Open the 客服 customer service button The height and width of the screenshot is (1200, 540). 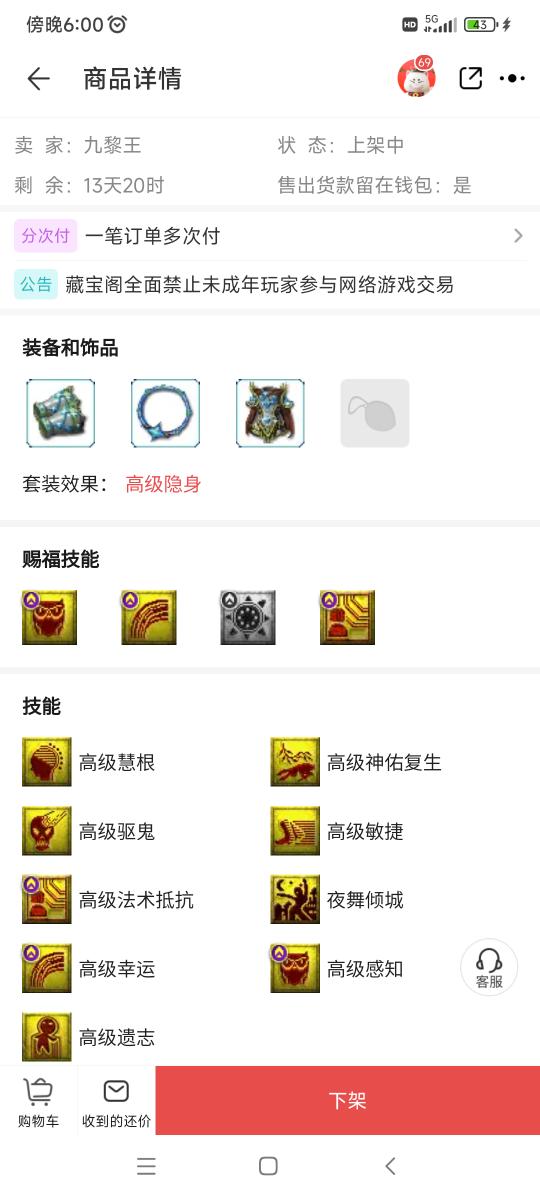coord(489,968)
